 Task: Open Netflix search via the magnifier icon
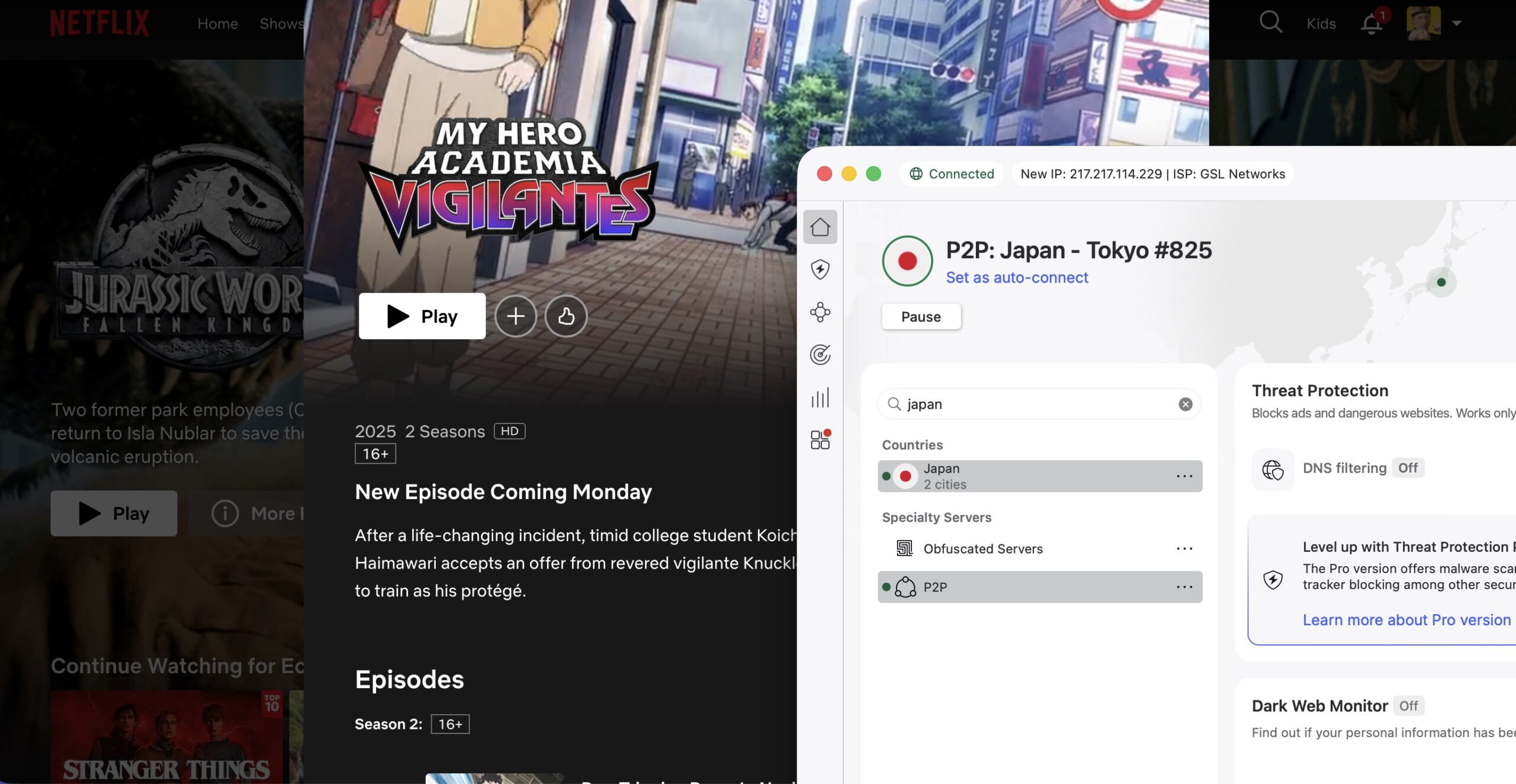[x=1270, y=23]
